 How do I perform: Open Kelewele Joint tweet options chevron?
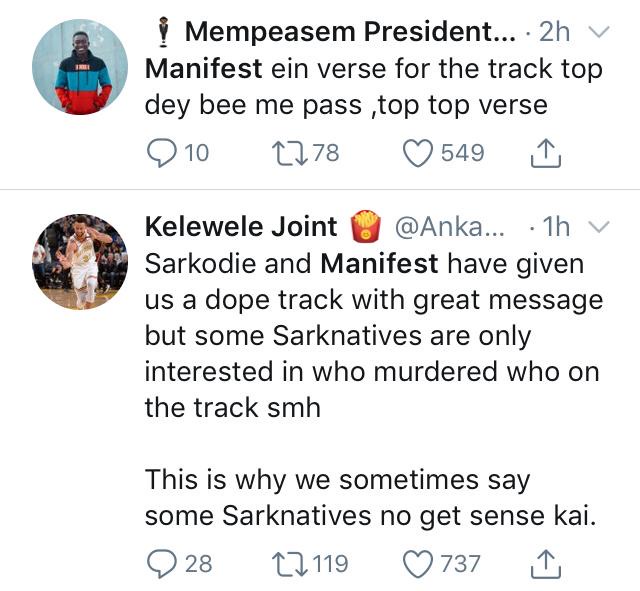point(600,227)
